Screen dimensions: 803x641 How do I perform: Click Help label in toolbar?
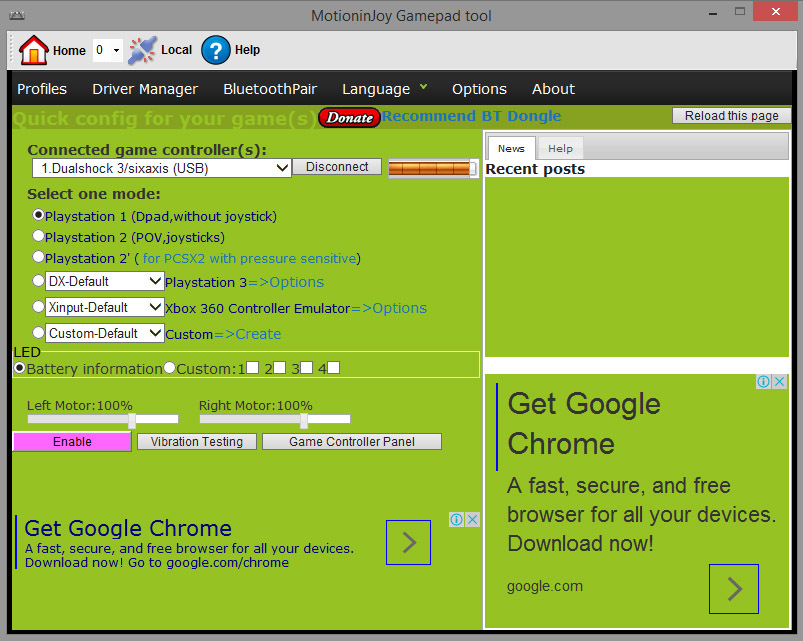(x=247, y=50)
